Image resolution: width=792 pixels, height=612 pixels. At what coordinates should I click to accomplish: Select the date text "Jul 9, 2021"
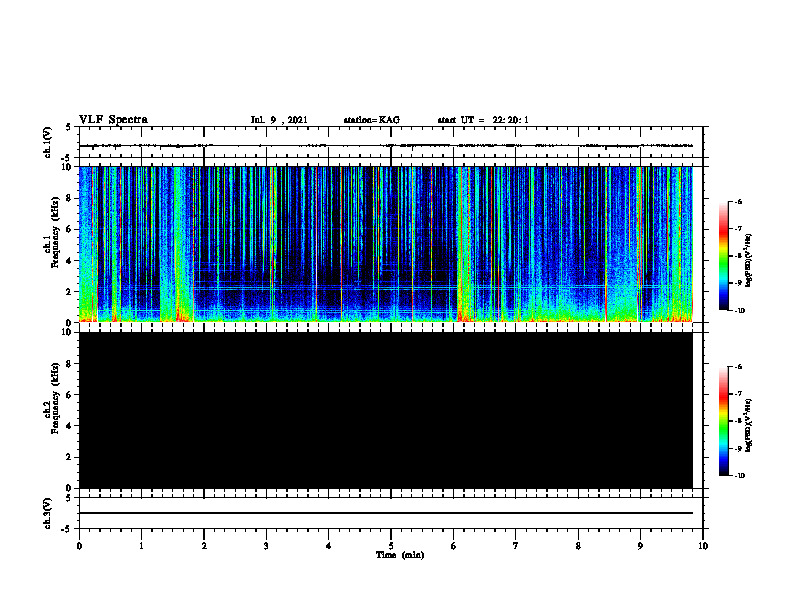pos(279,120)
